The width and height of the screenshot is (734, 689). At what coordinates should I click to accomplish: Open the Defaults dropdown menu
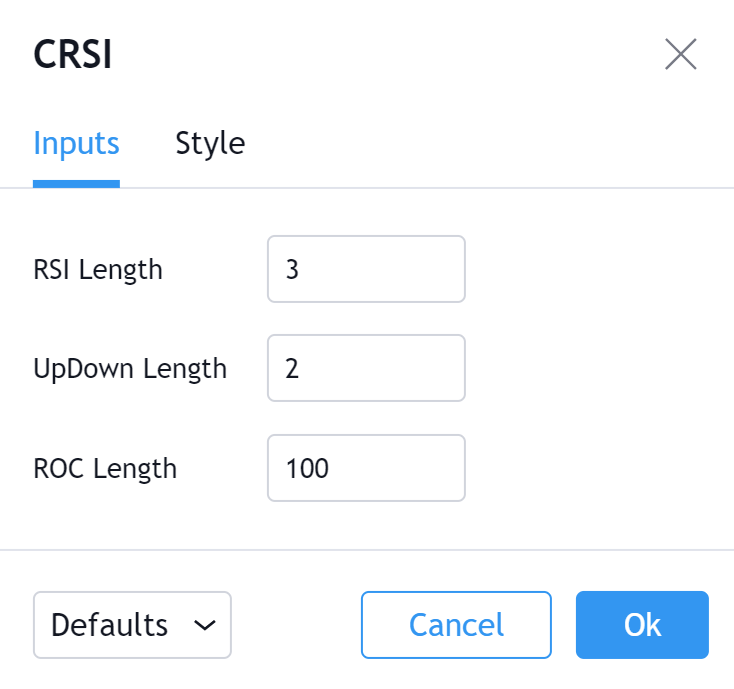click(132, 625)
